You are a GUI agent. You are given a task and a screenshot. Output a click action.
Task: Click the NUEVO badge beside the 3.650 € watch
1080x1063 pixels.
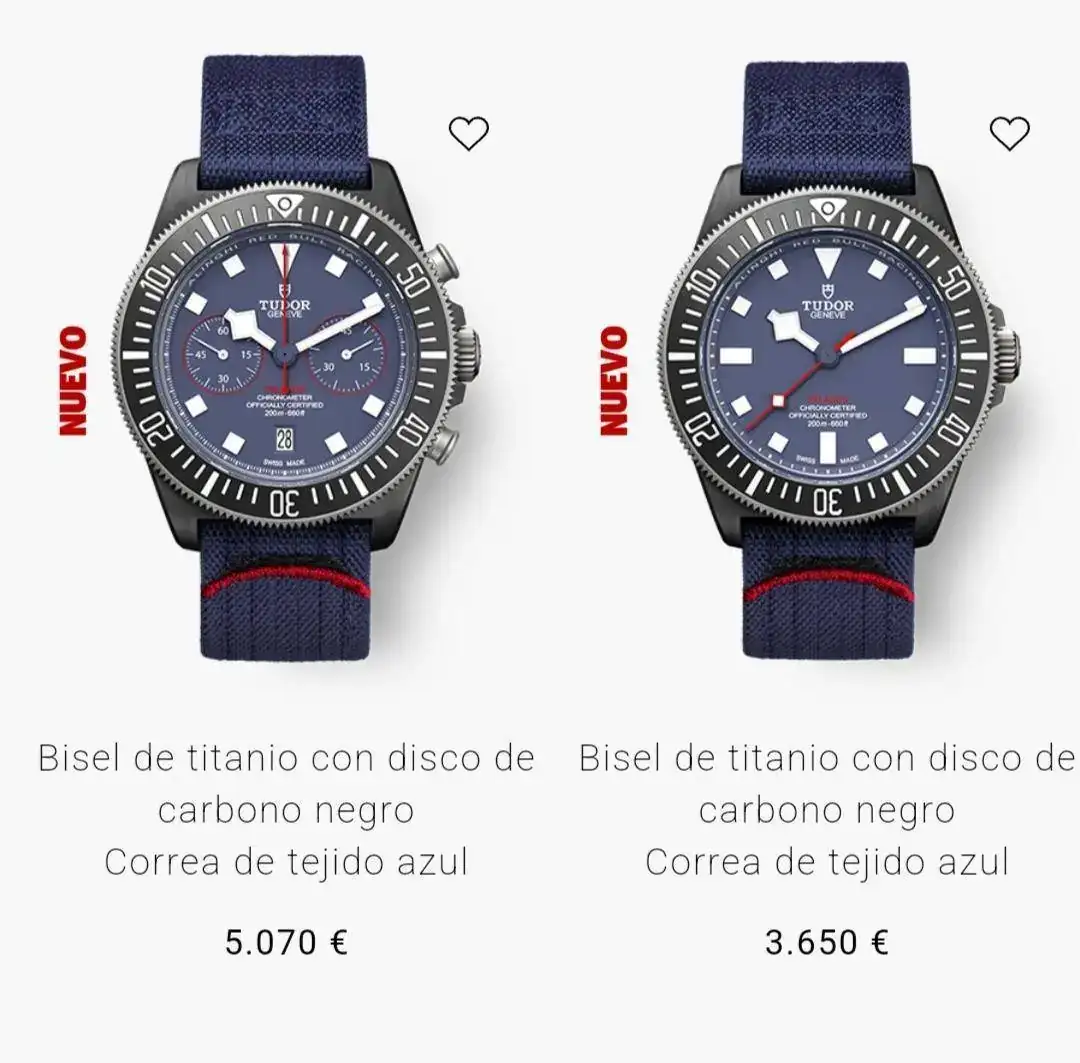pos(614,380)
